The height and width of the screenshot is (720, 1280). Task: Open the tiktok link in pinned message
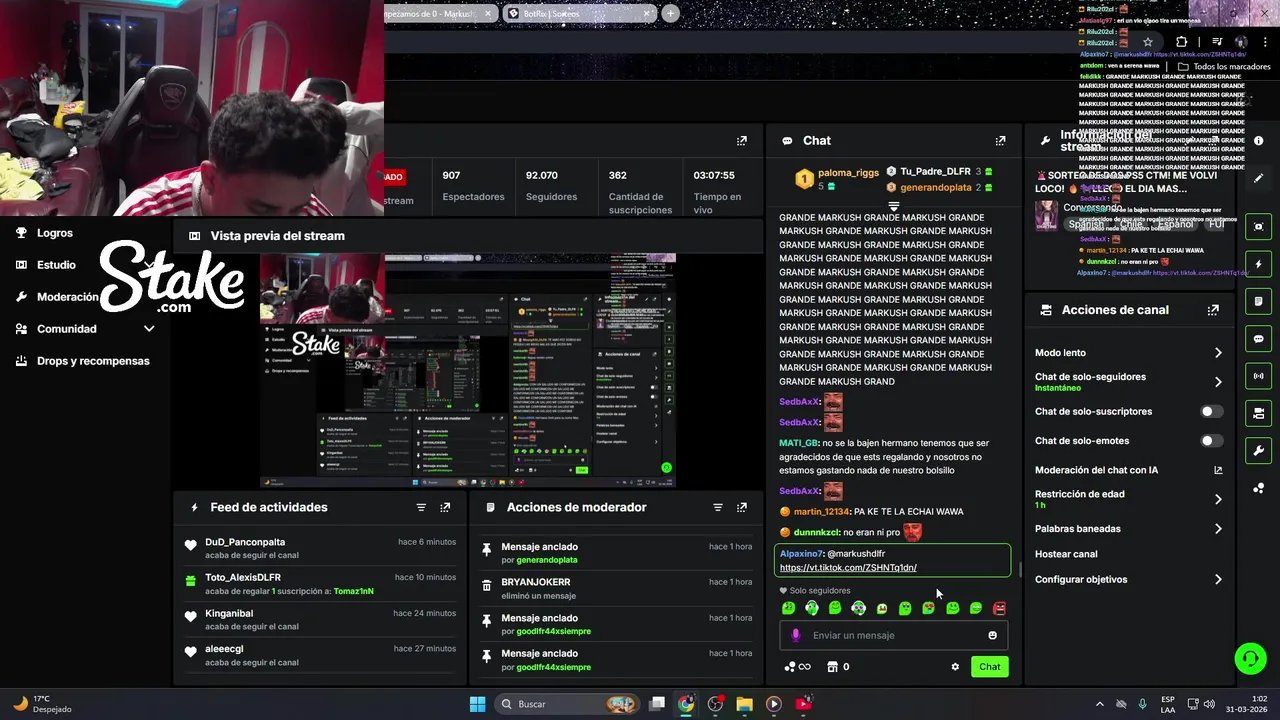(x=848, y=568)
